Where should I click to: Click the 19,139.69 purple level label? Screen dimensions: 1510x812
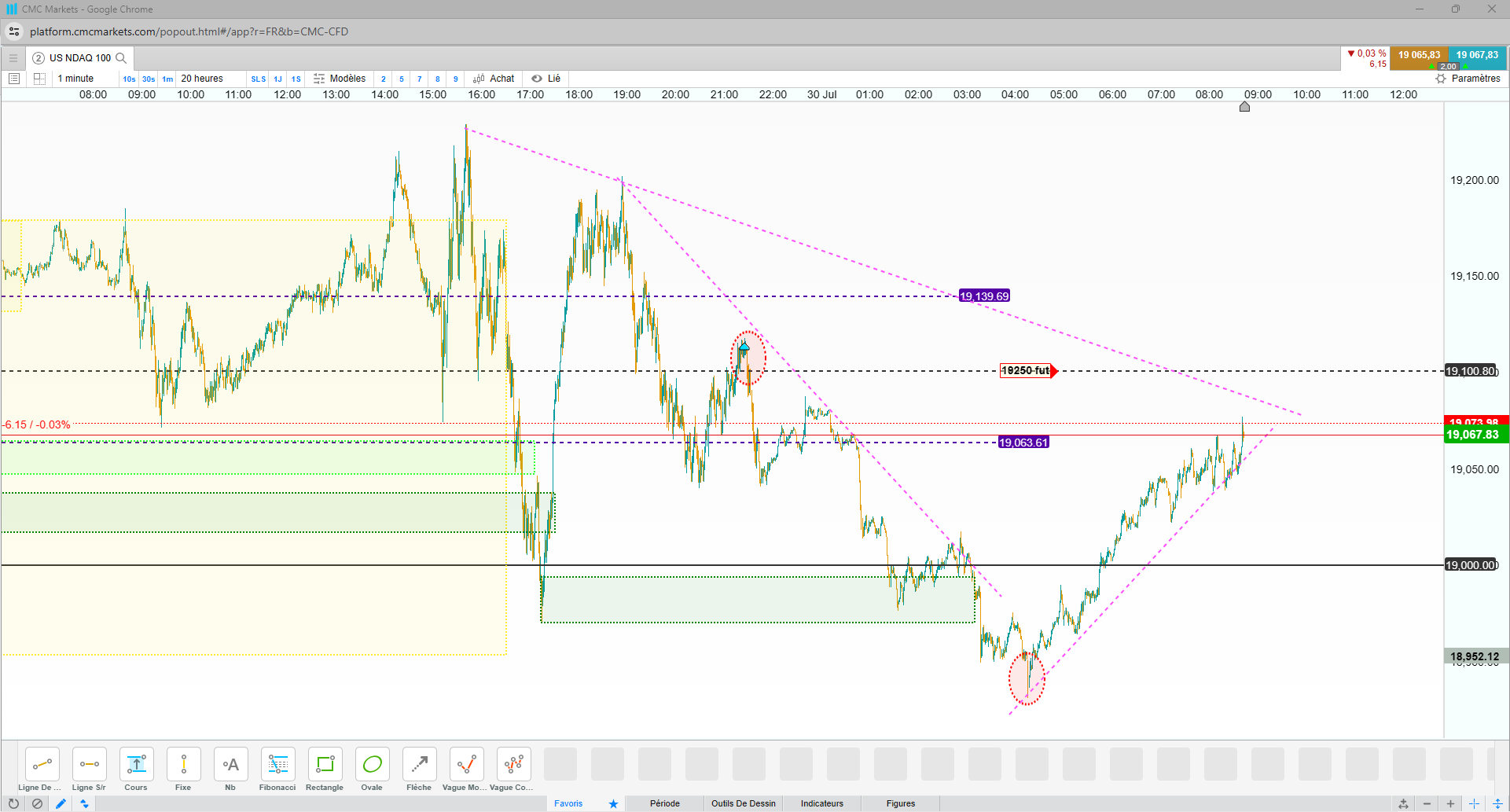click(x=984, y=296)
